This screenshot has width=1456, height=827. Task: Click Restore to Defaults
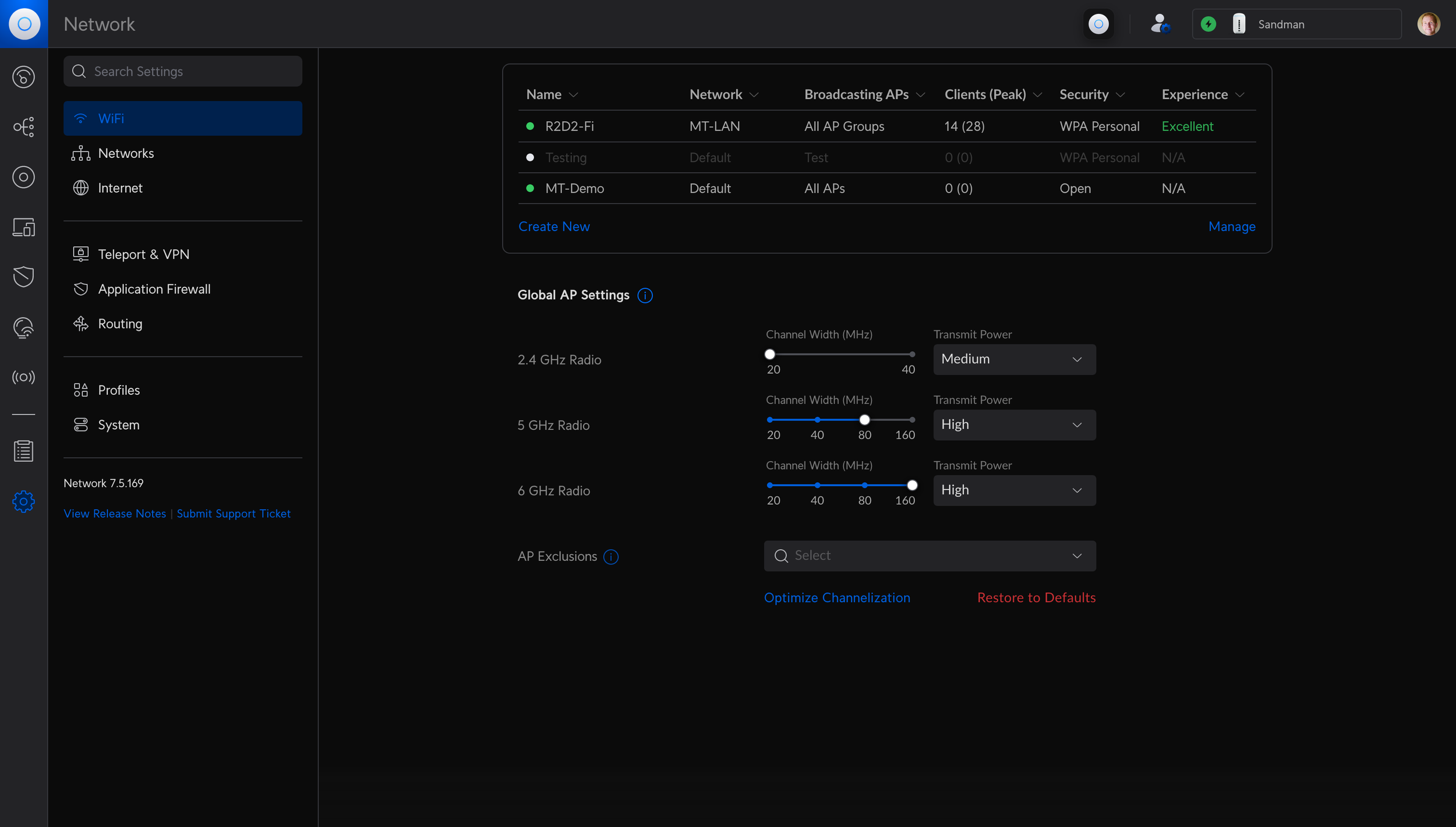1036,598
